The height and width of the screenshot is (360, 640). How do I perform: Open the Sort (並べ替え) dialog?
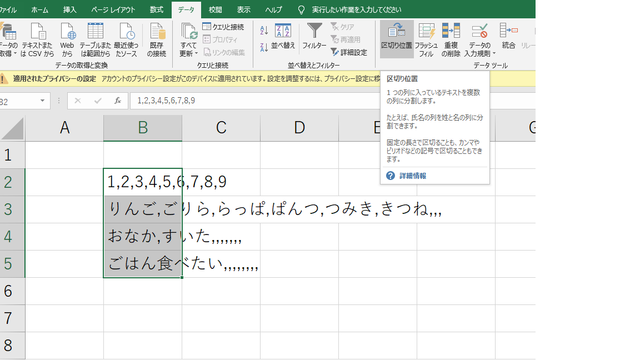283,36
